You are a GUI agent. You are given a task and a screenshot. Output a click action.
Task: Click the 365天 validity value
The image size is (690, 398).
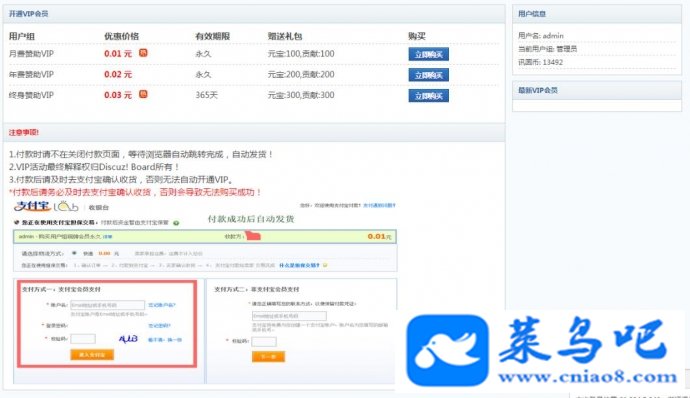[206, 95]
